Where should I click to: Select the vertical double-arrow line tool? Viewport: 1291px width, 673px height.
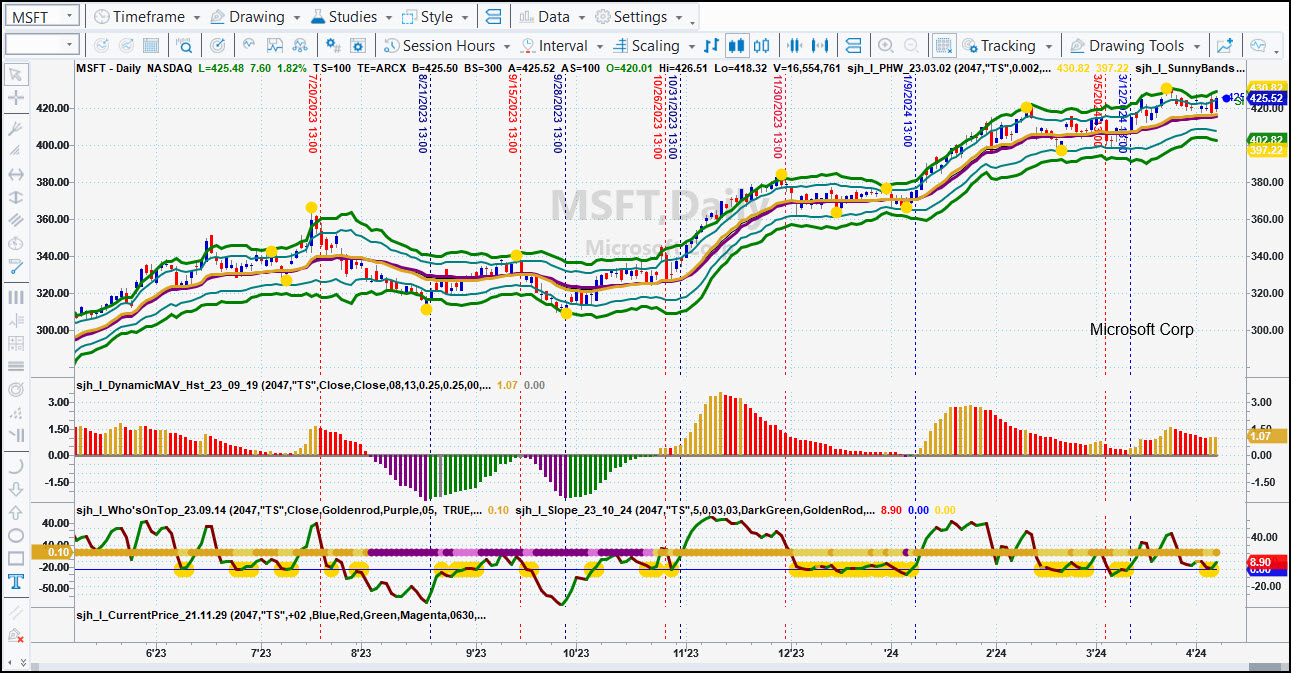coord(16,197)
